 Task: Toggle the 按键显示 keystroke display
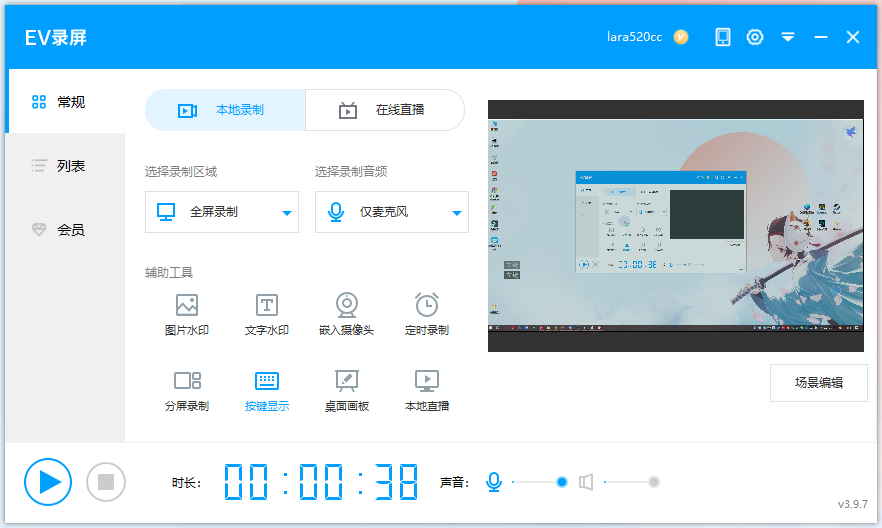coord(267,391)
